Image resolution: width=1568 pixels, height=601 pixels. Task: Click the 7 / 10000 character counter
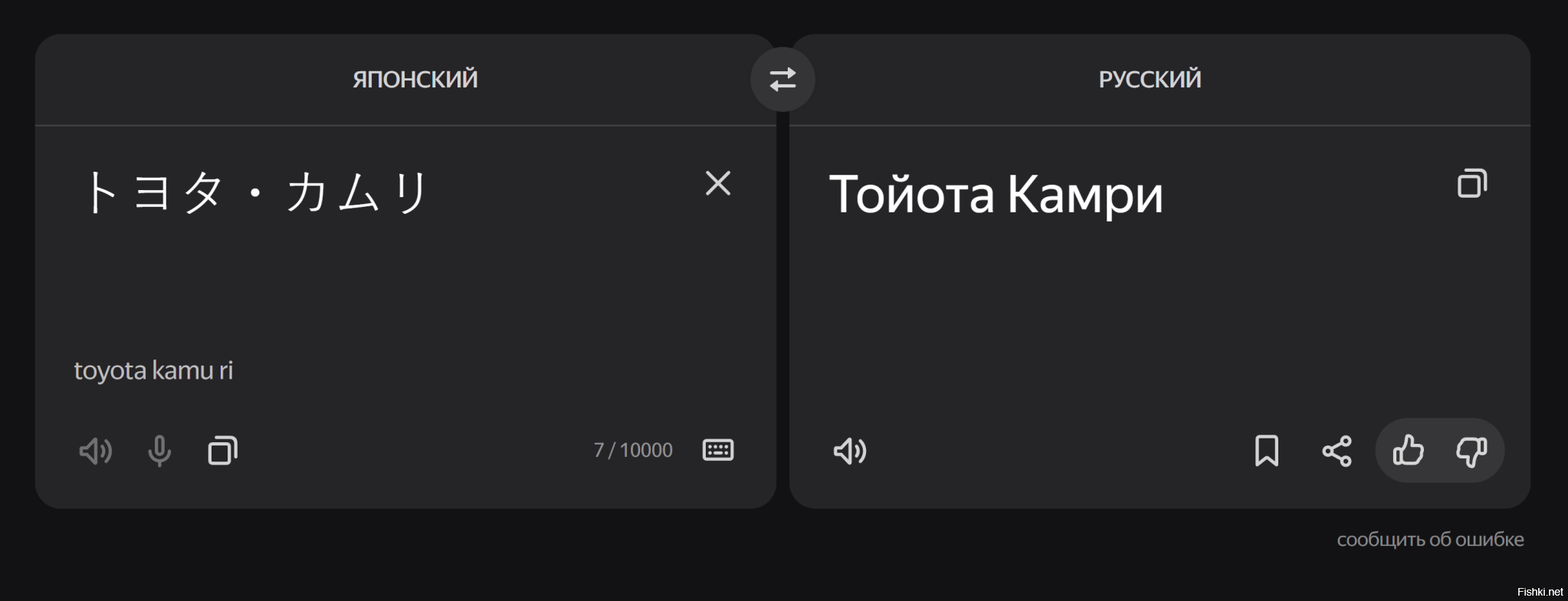(x=633, y=450)
